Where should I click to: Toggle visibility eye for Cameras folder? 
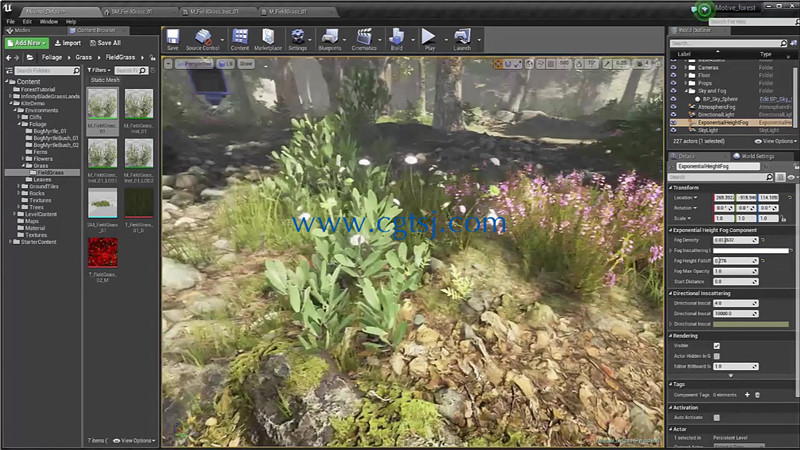pyautogui.click(x=673, y=67)
